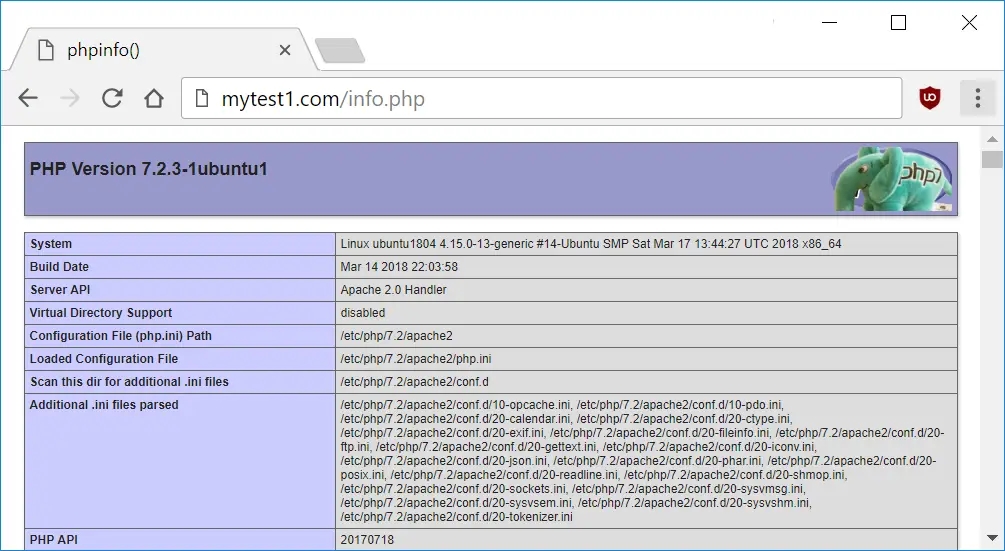The image size is (1005, 551).
Task: Open the Chrome three-dot menu
Action: click(x=977, y=98)
